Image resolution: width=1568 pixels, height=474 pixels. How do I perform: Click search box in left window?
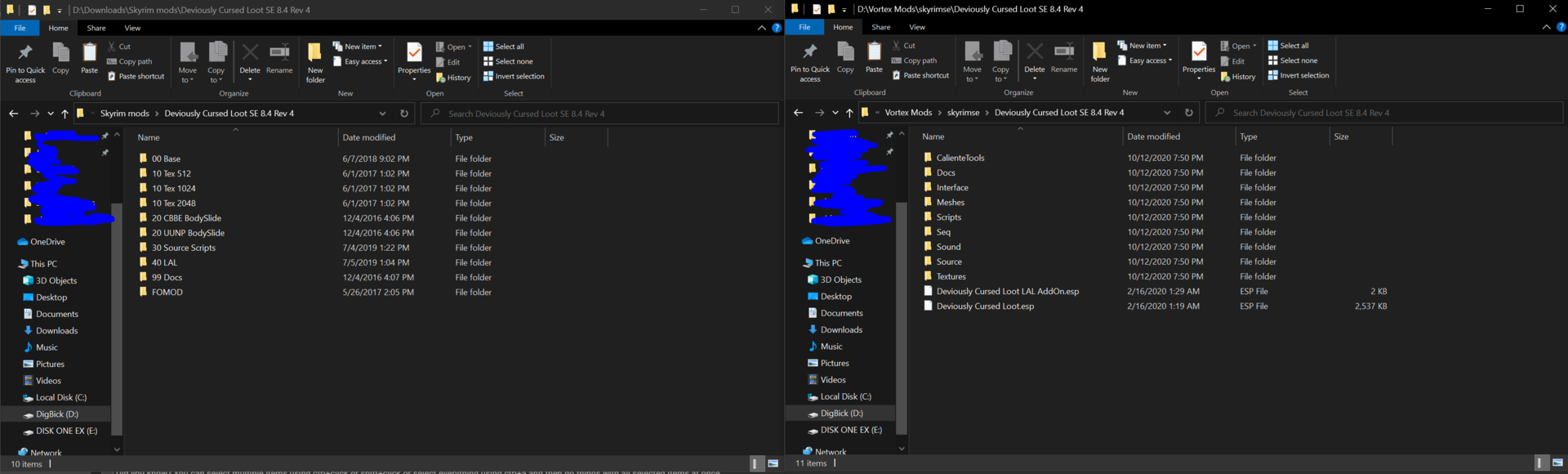599,114
